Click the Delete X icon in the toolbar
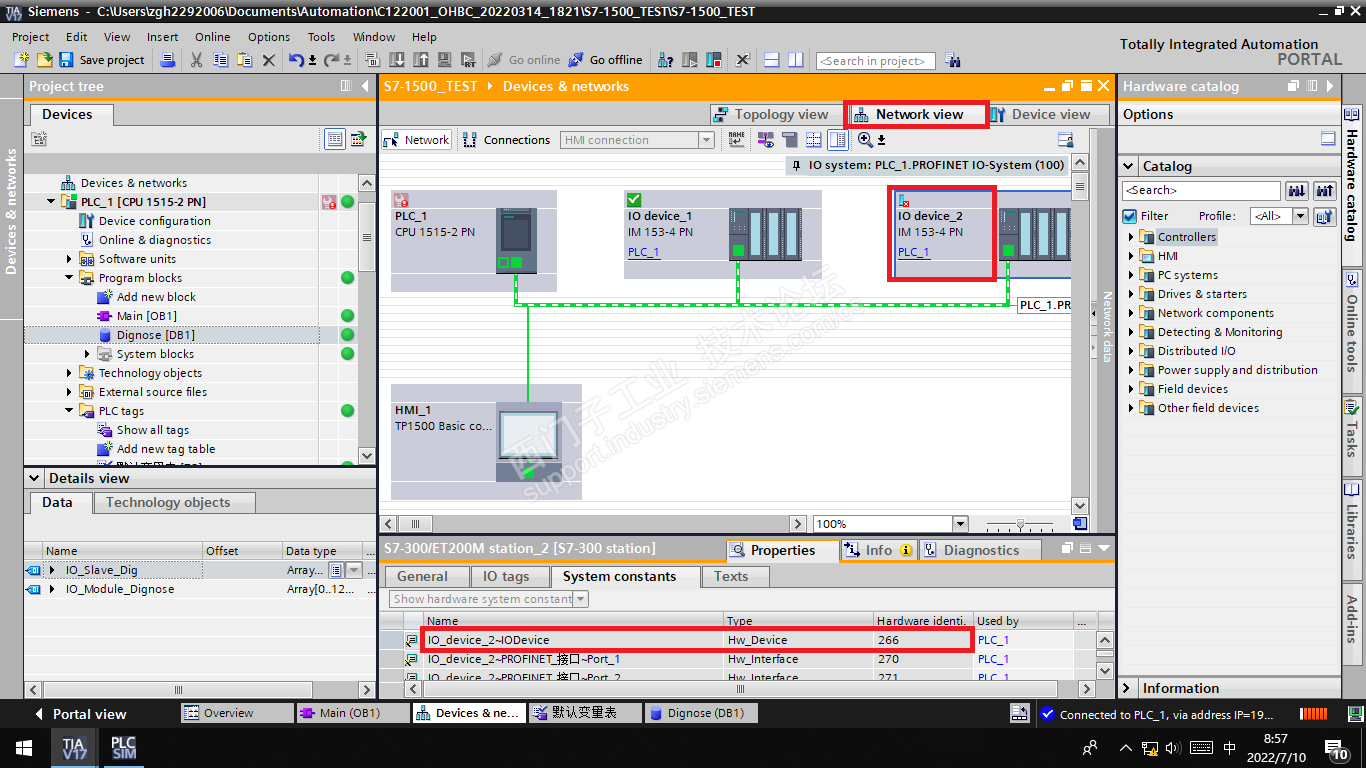The image size is (1366, 768). (268, 60)
